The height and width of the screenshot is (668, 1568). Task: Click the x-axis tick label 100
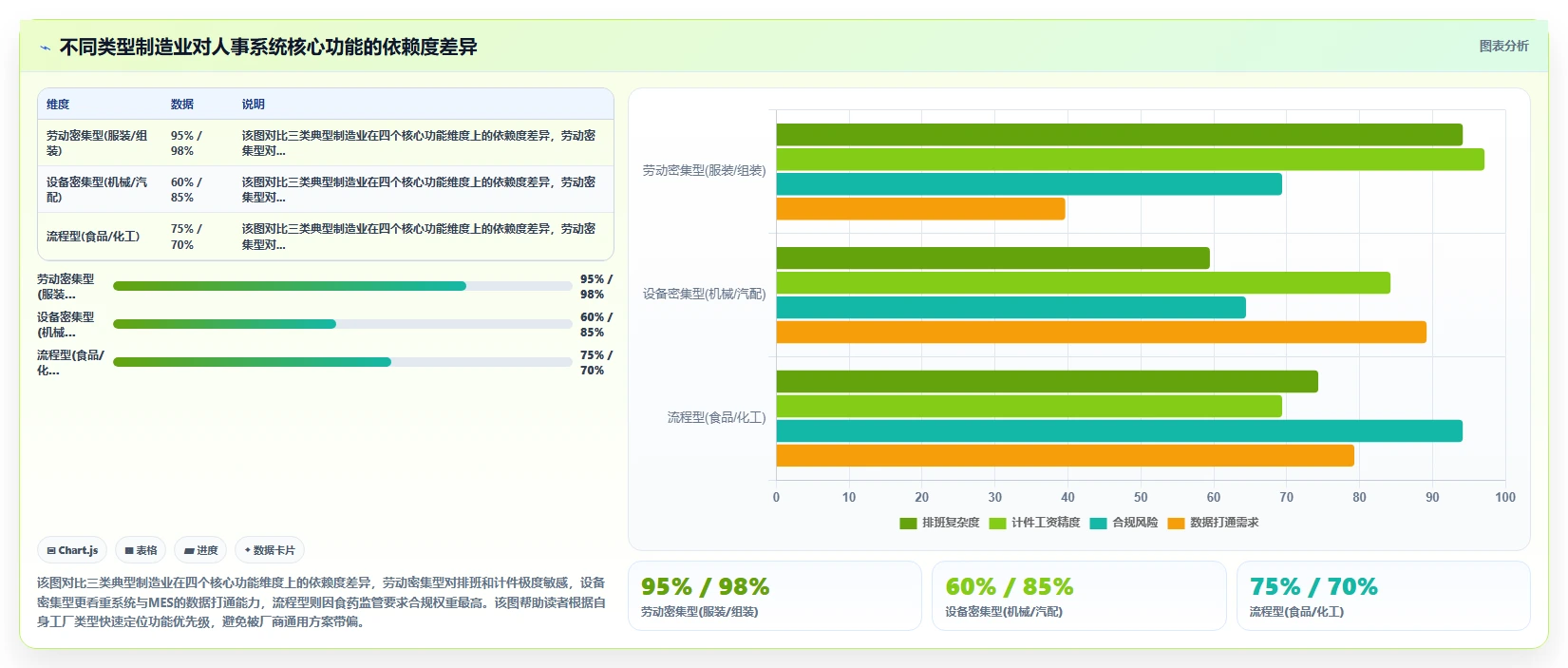[x=1504, y=497]
